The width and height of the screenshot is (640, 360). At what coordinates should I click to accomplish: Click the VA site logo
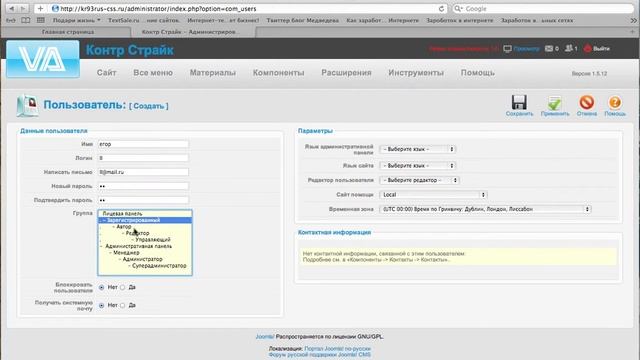43,59
